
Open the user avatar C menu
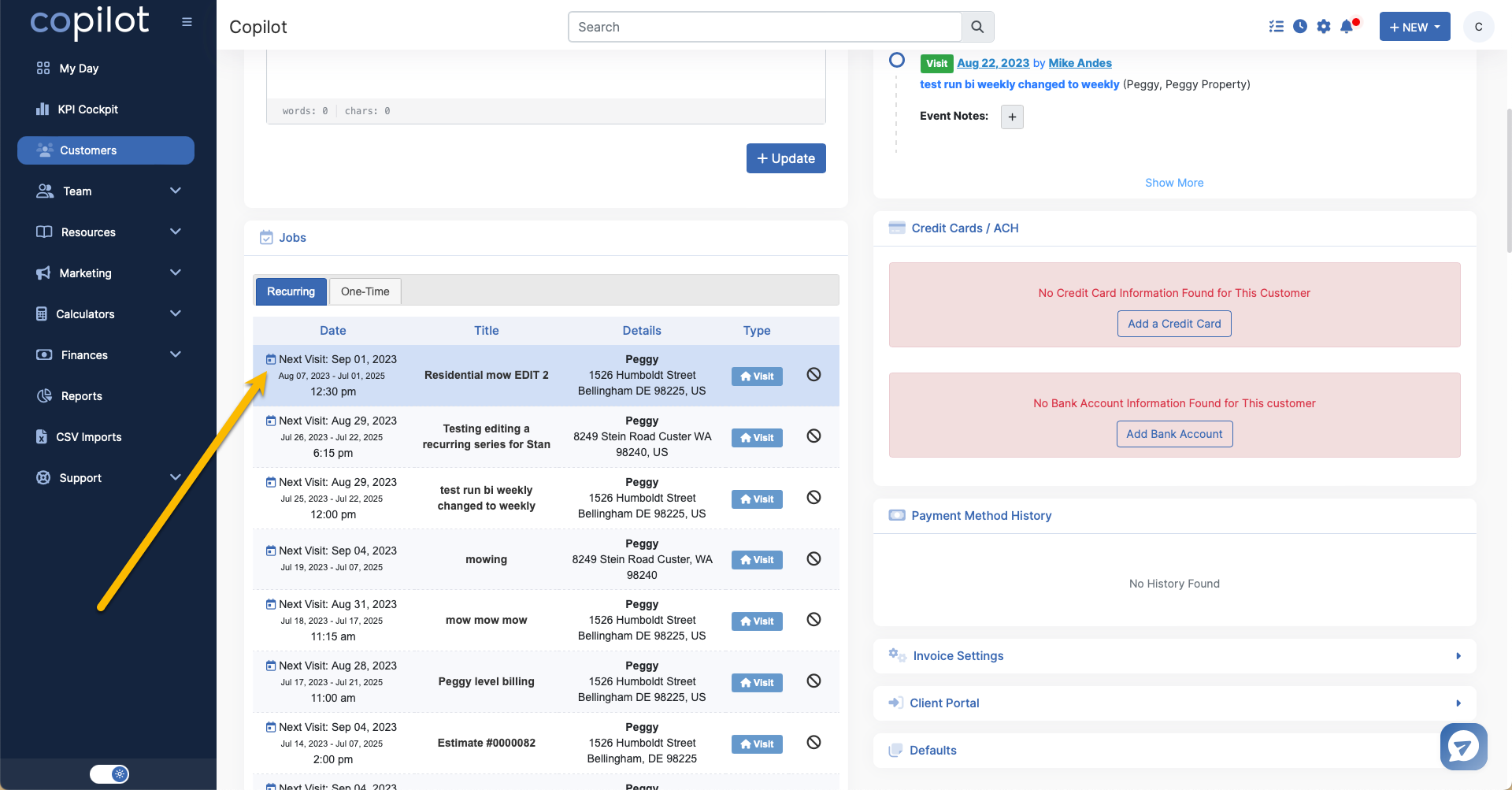pyautogui.click(x=1478, y=27)
